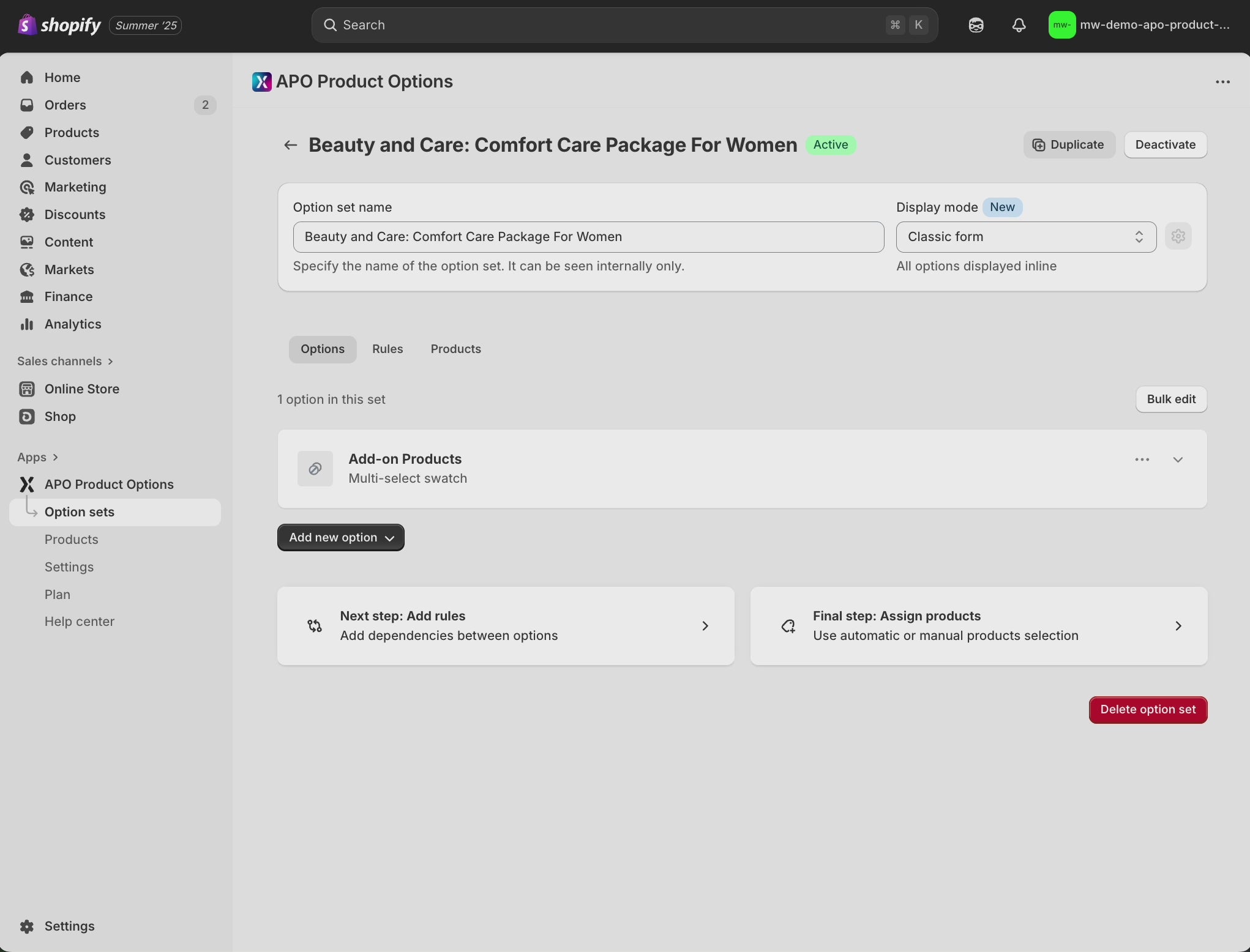Click the Shopify logo in top bar
Screen dimensions: 1250x952
(x=59, y=25)
